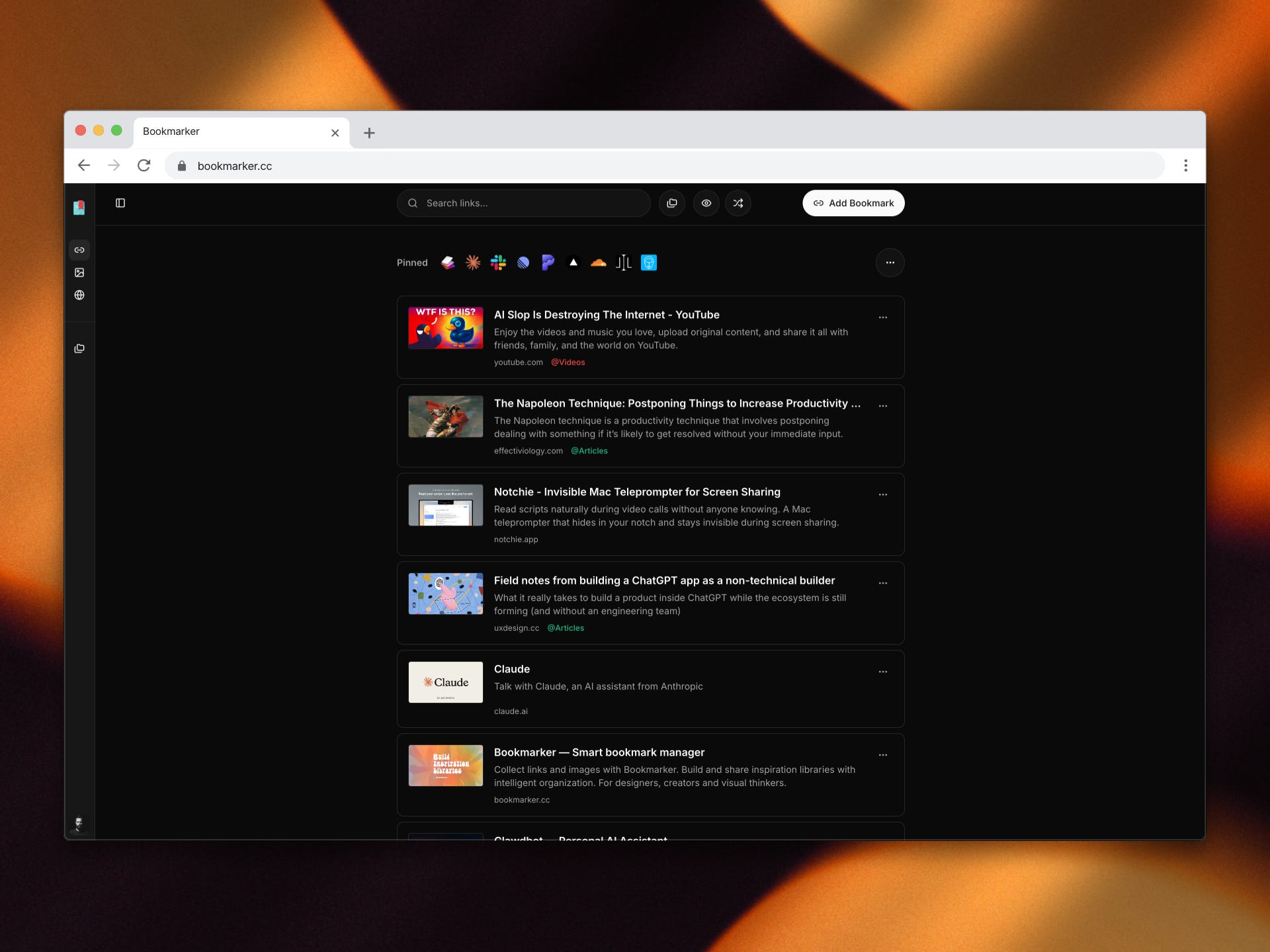
Task: Open the globe explore icon in sidebar
Action: coord(79,295)
